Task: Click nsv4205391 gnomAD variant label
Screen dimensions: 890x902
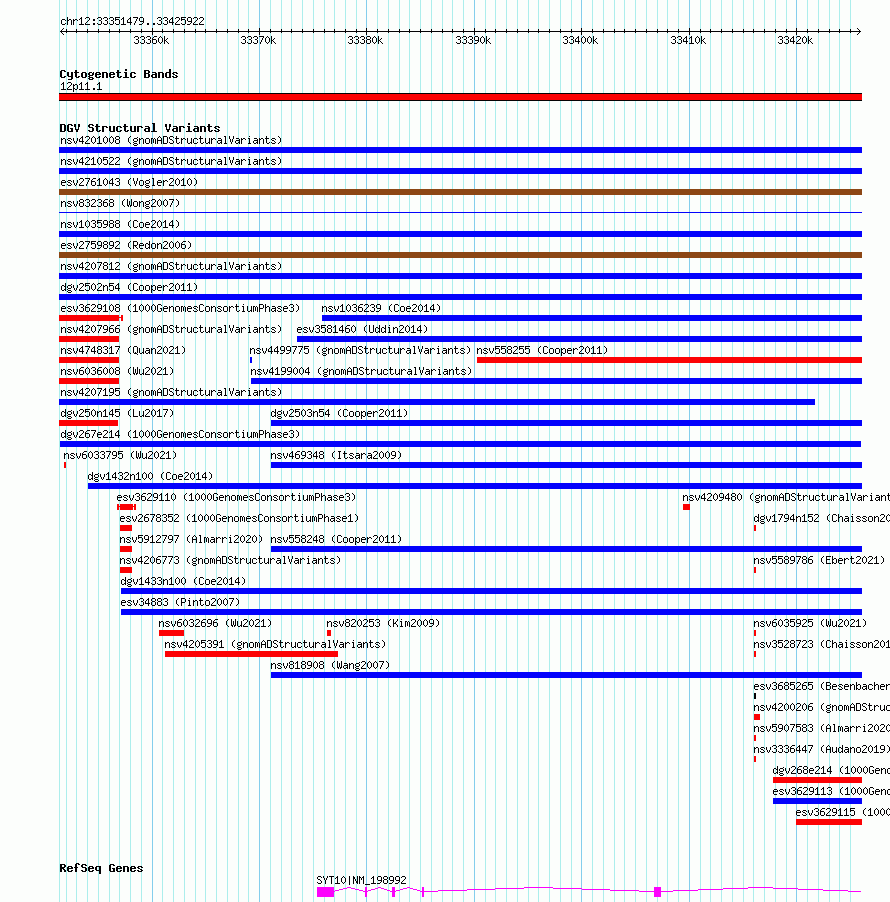Action: 275,644
